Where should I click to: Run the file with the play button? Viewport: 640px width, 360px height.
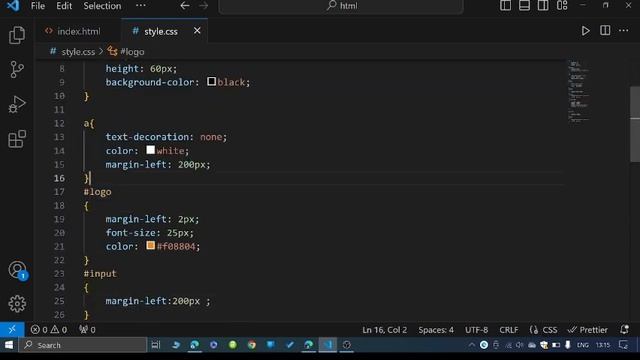[x=585, y=31]
